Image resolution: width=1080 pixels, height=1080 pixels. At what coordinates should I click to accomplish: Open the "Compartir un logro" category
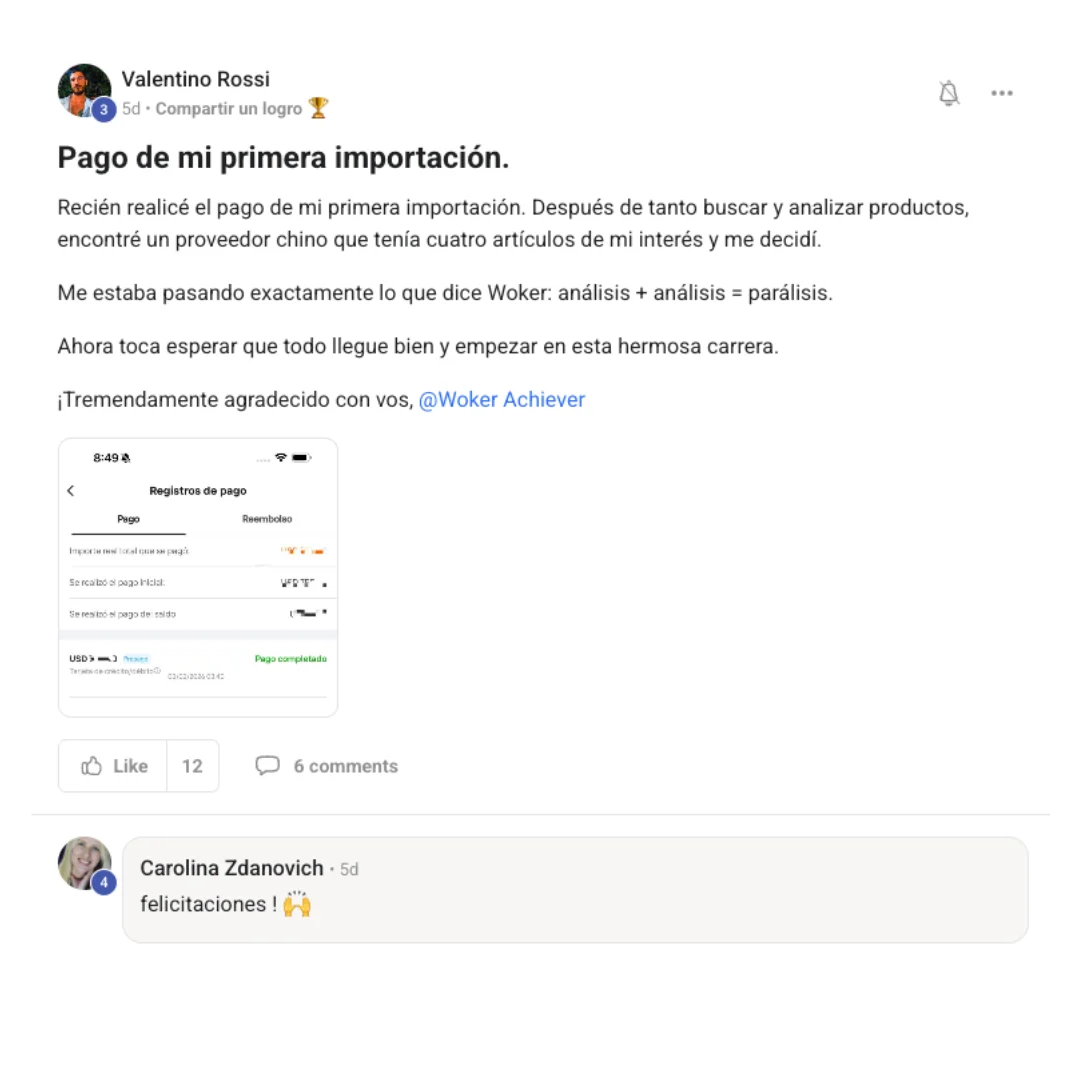point(228,108)
